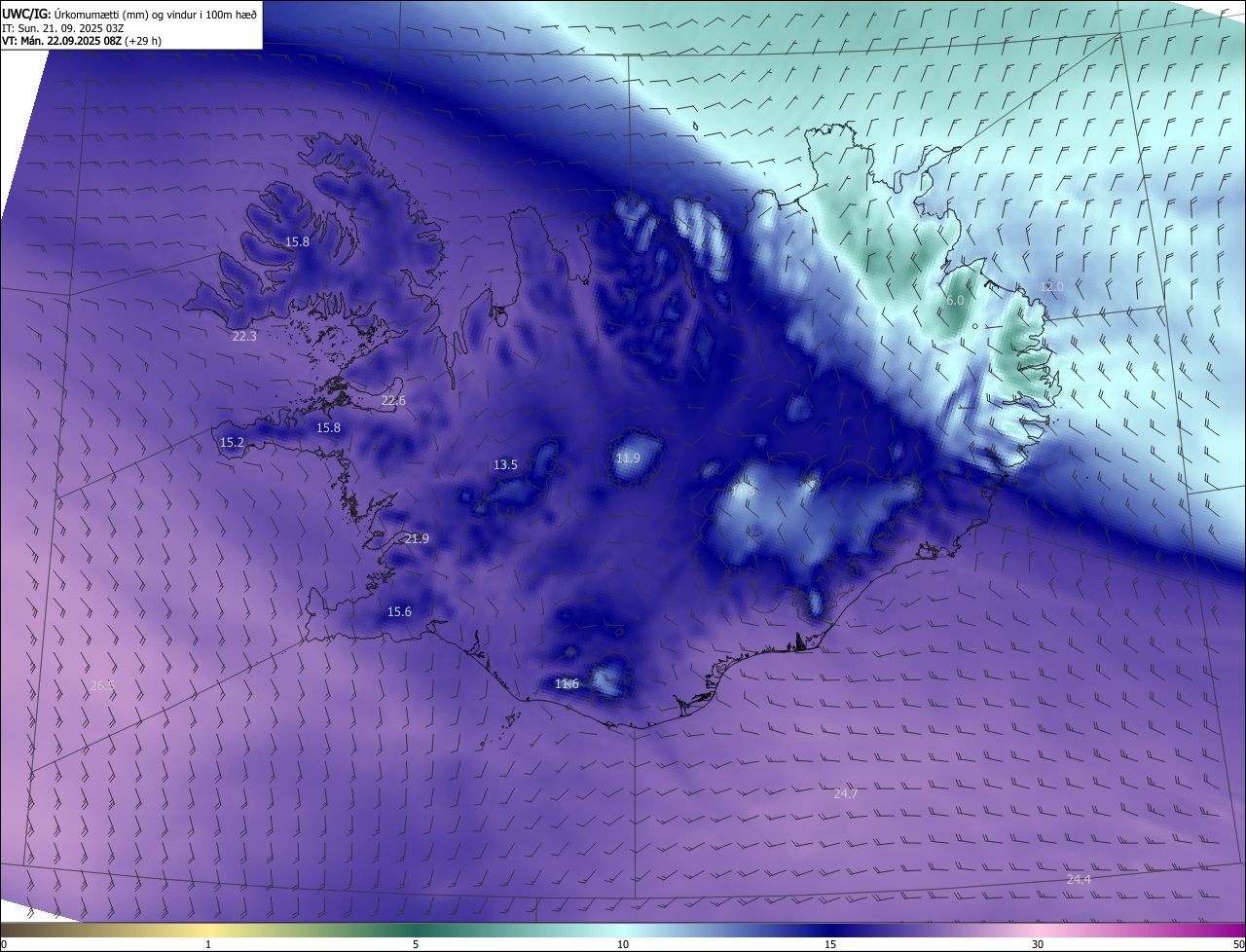The height and width of the screenshot is (952, 1246).
Task: Select the 24.7 value south of Iceland
Action: pyautogui.click(x=846, y=793)
